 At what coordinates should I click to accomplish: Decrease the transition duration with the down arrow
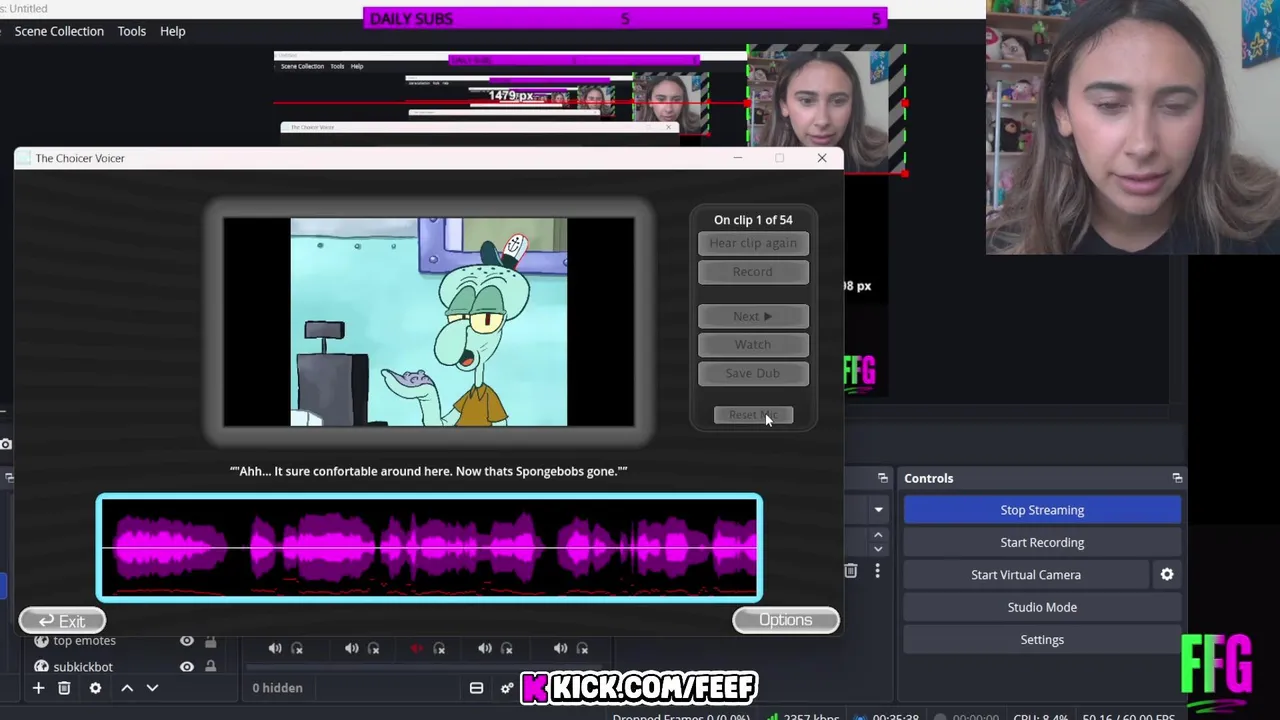878,549
